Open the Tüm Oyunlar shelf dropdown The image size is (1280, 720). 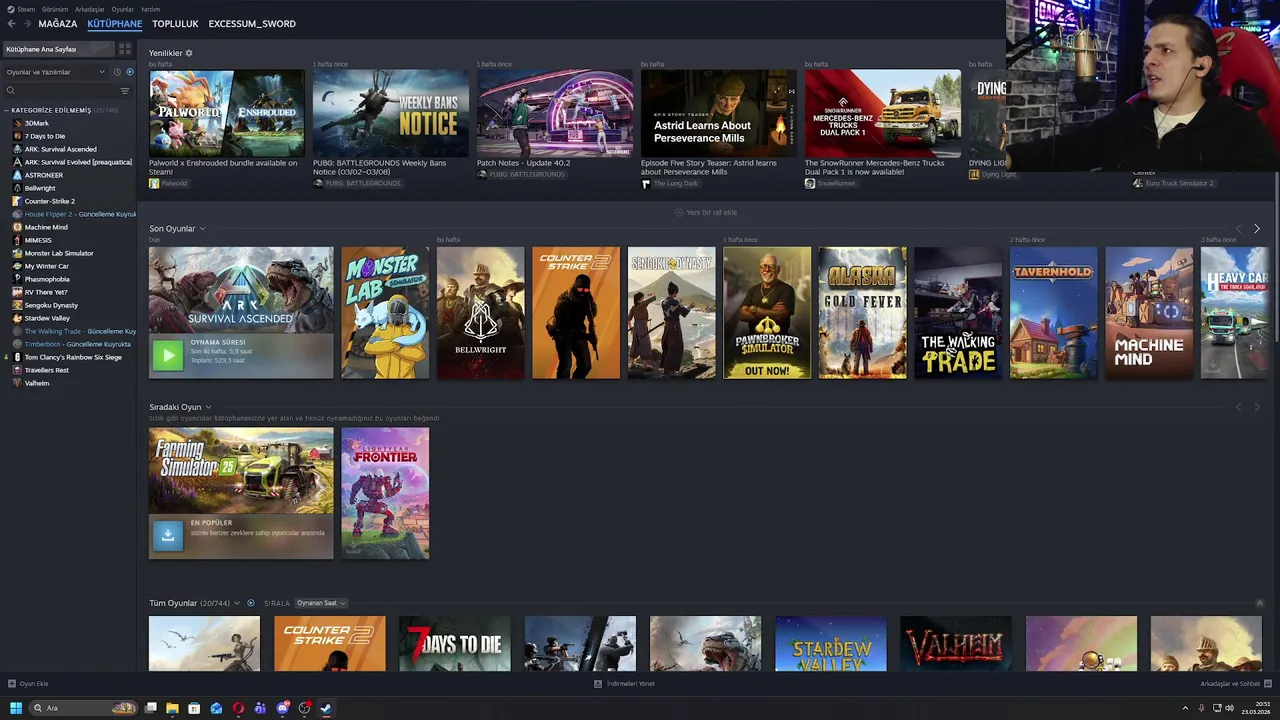tap(237, 603)
